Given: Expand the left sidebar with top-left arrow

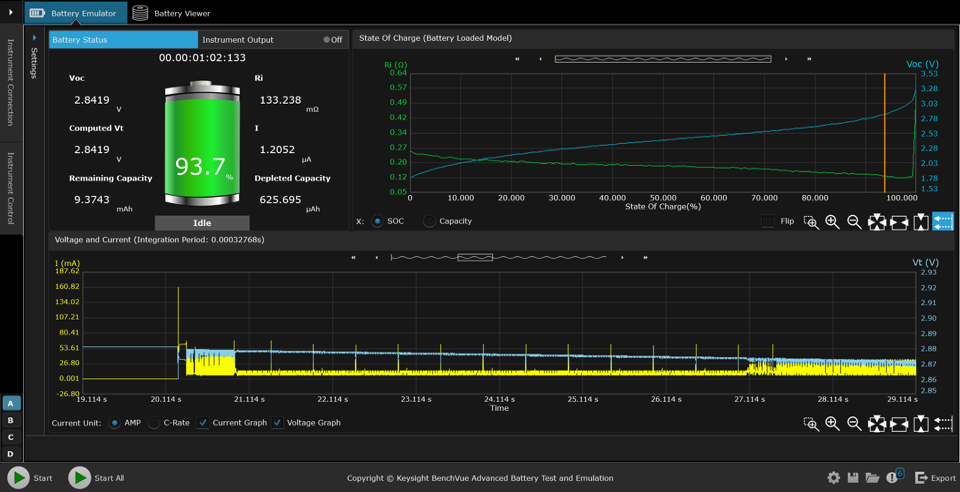Looking at the screenshot, I should (11, 13).
